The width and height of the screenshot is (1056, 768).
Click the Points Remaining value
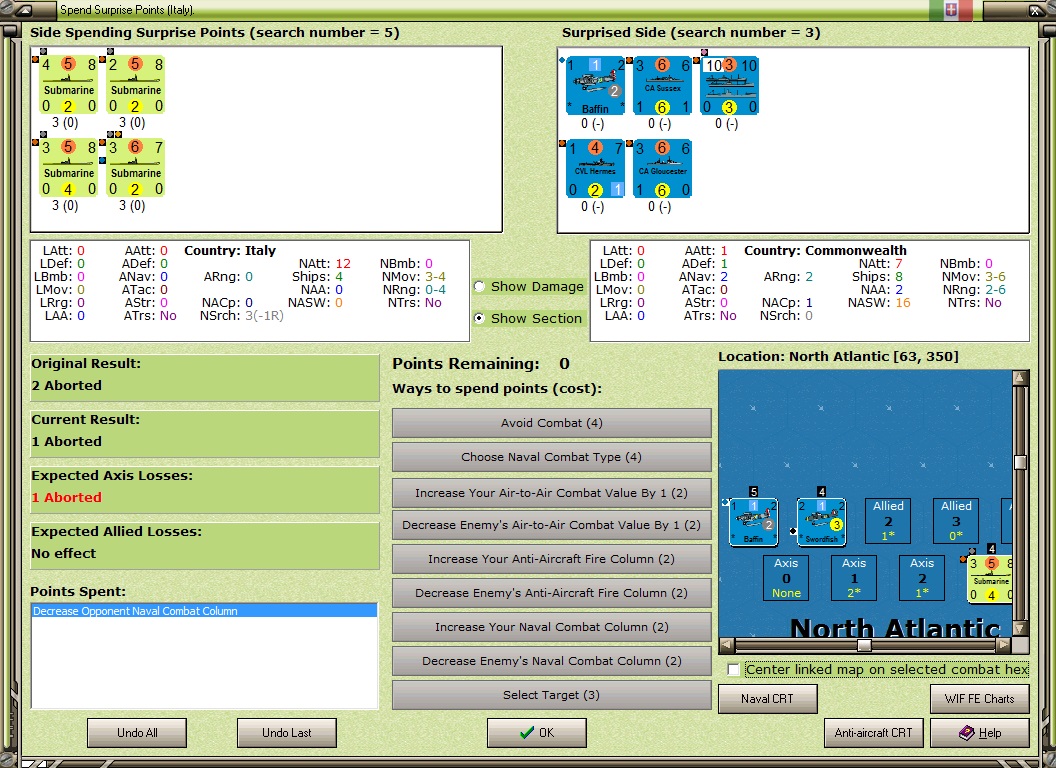click(x=564, y=364)
